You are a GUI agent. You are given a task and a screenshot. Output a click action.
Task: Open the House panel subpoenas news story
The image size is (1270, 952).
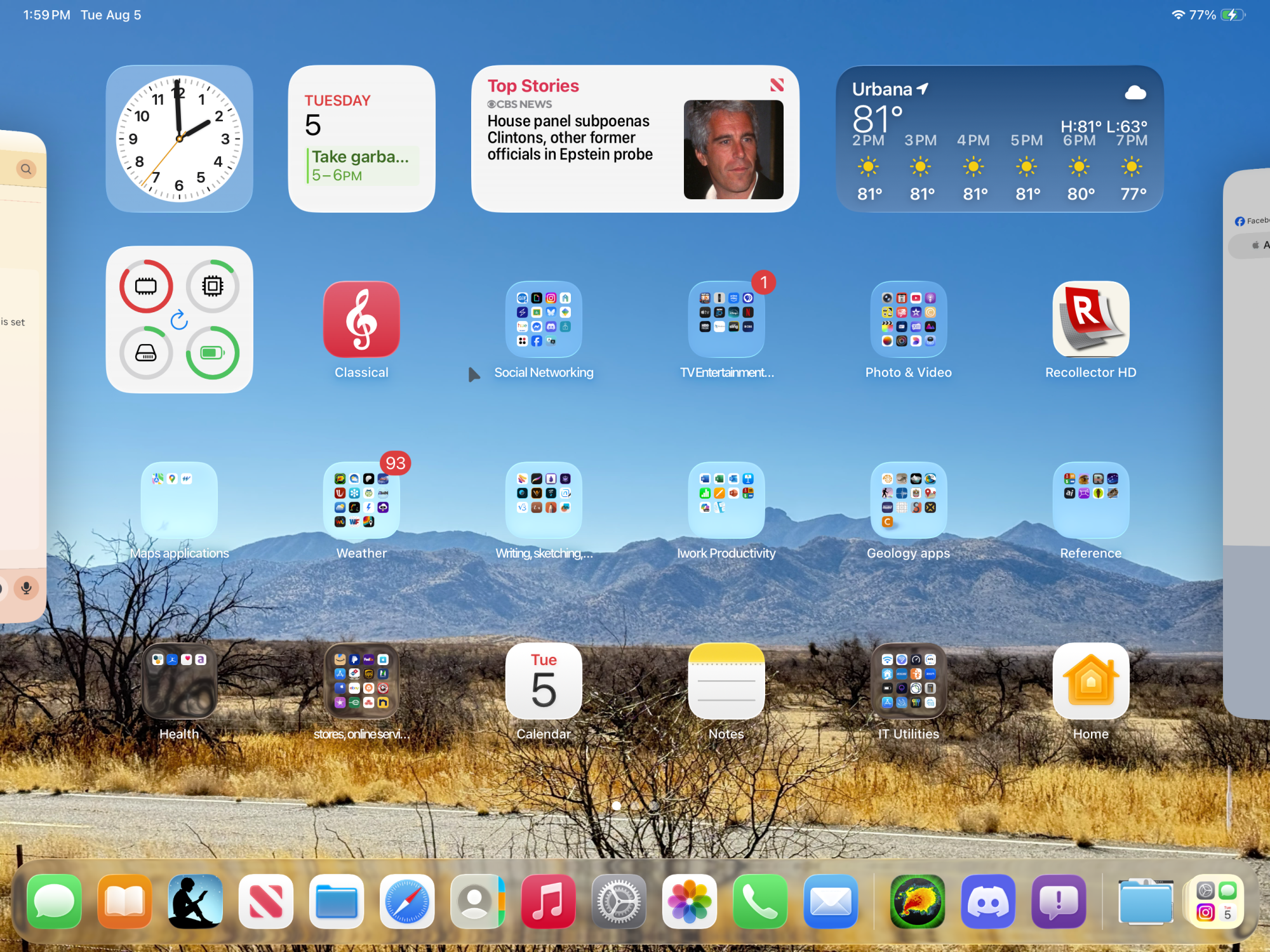point(570,138)
